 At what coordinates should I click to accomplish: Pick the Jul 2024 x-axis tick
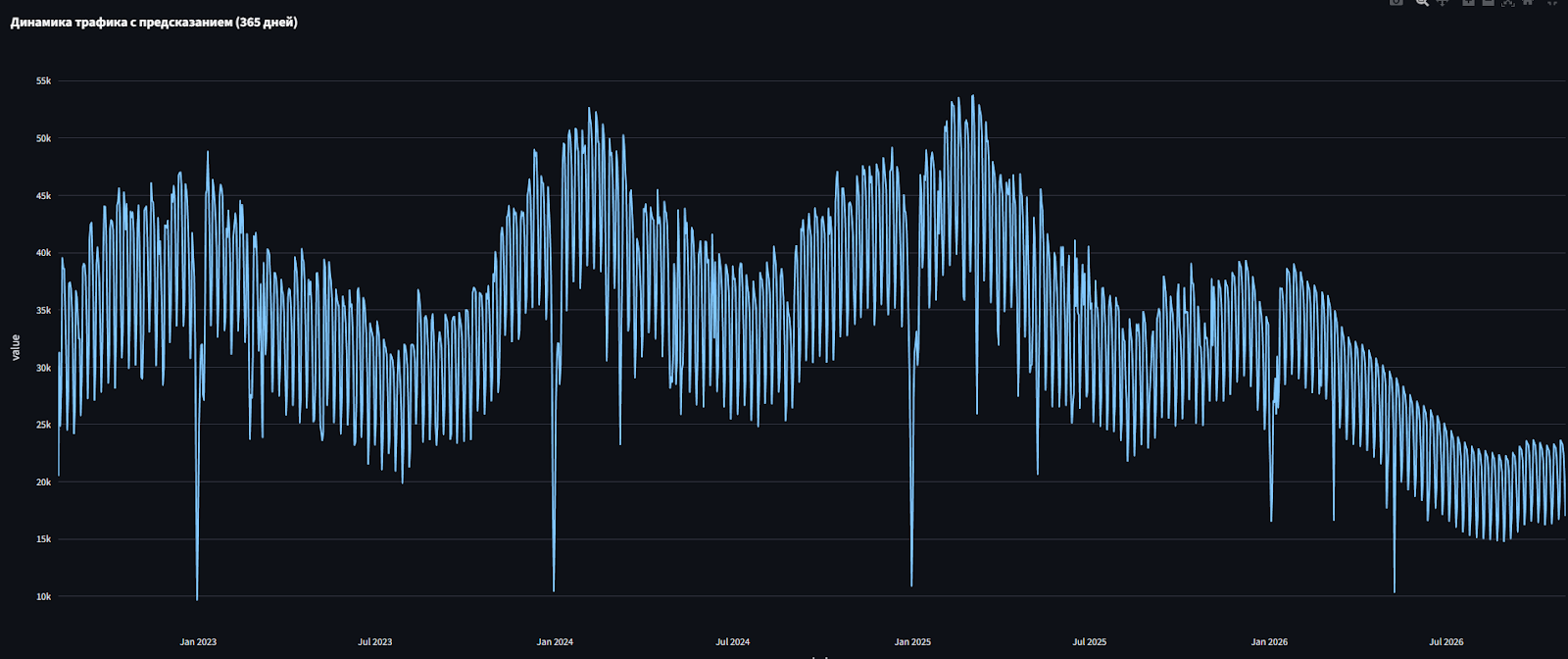tap(732, 642)
